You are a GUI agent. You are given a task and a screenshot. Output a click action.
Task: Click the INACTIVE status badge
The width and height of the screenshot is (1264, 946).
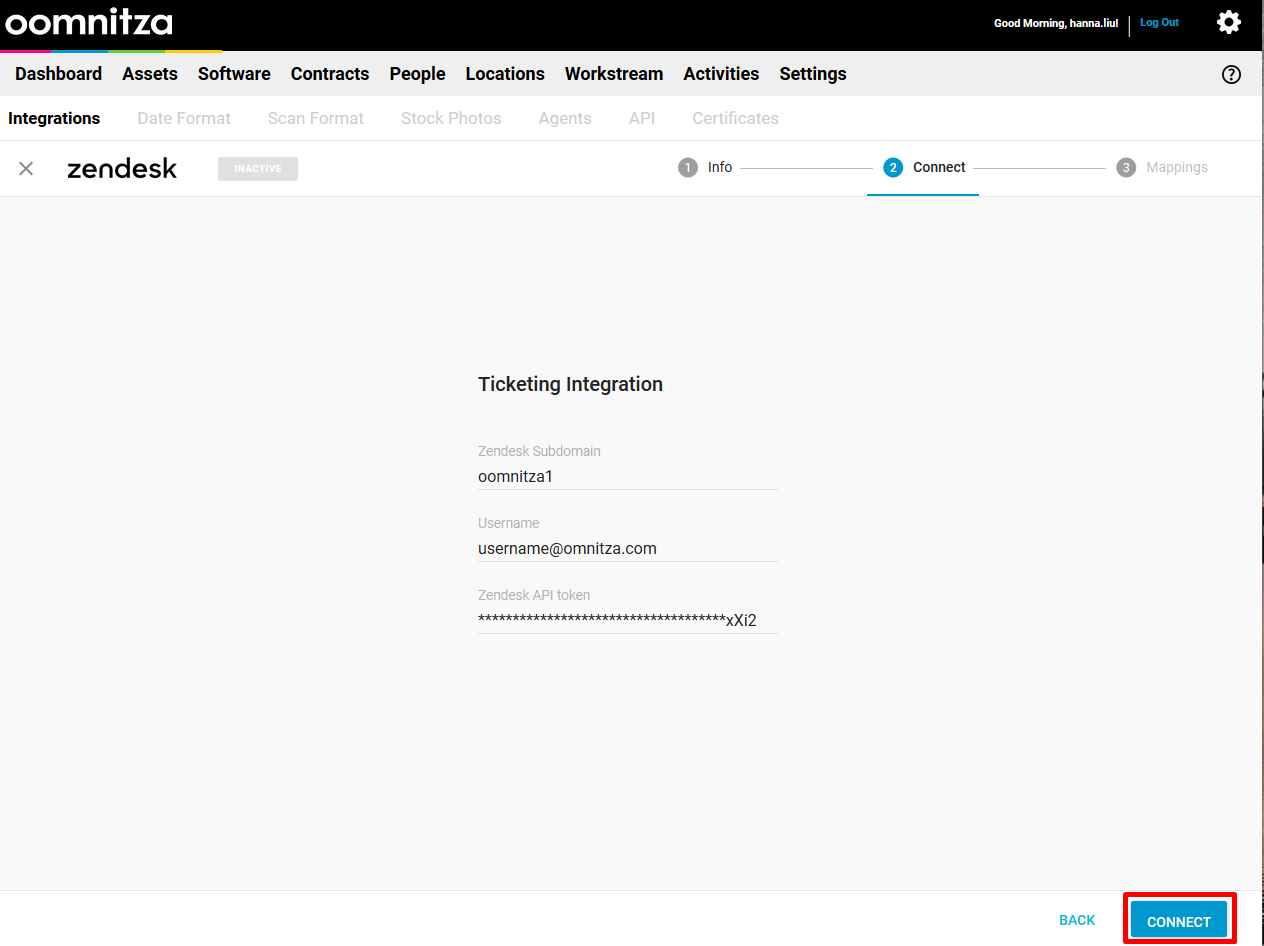(258, 169)
